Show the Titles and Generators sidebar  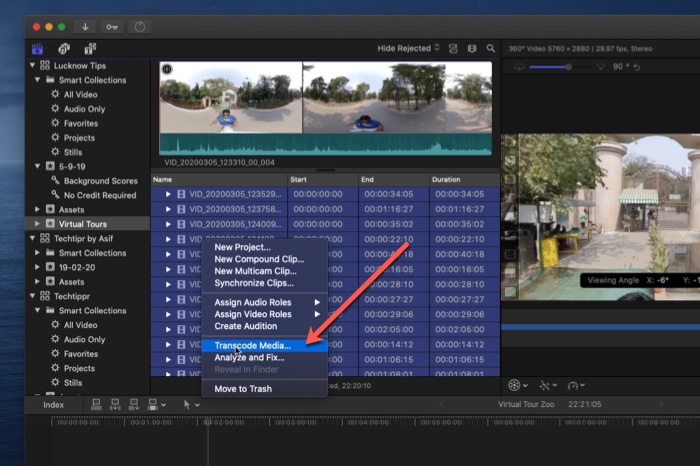[90, 48]
